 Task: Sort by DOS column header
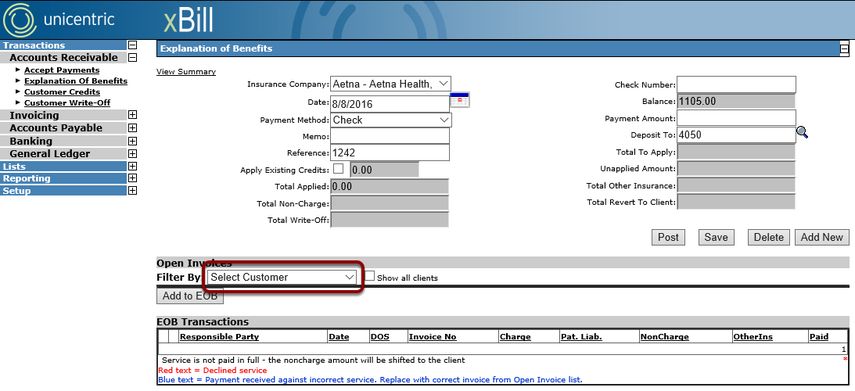click(380, 336)
